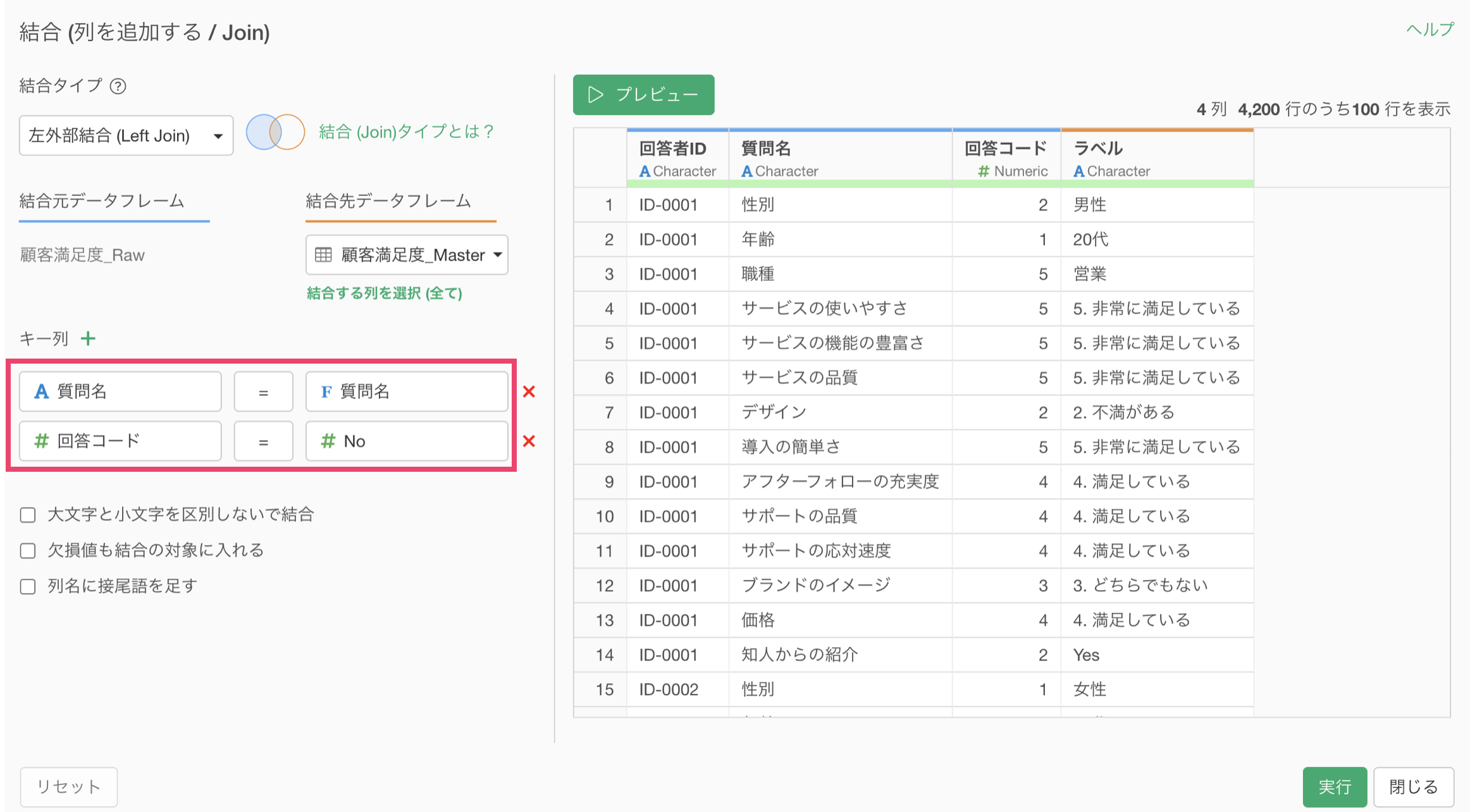The height and width of the screenshot is (812, 1470).
Task: Click the equals operator for 回答コード row
Action: [263, 441]
